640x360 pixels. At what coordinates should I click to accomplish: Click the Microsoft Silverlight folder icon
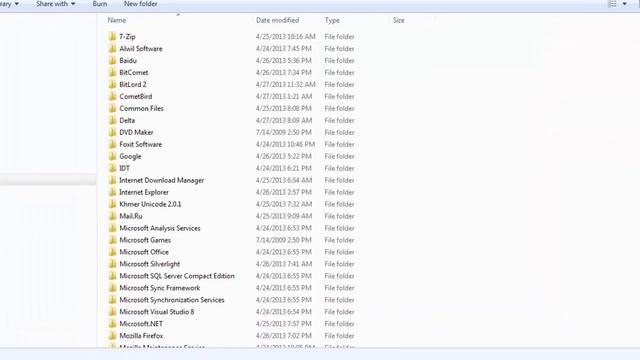point(112,264)
